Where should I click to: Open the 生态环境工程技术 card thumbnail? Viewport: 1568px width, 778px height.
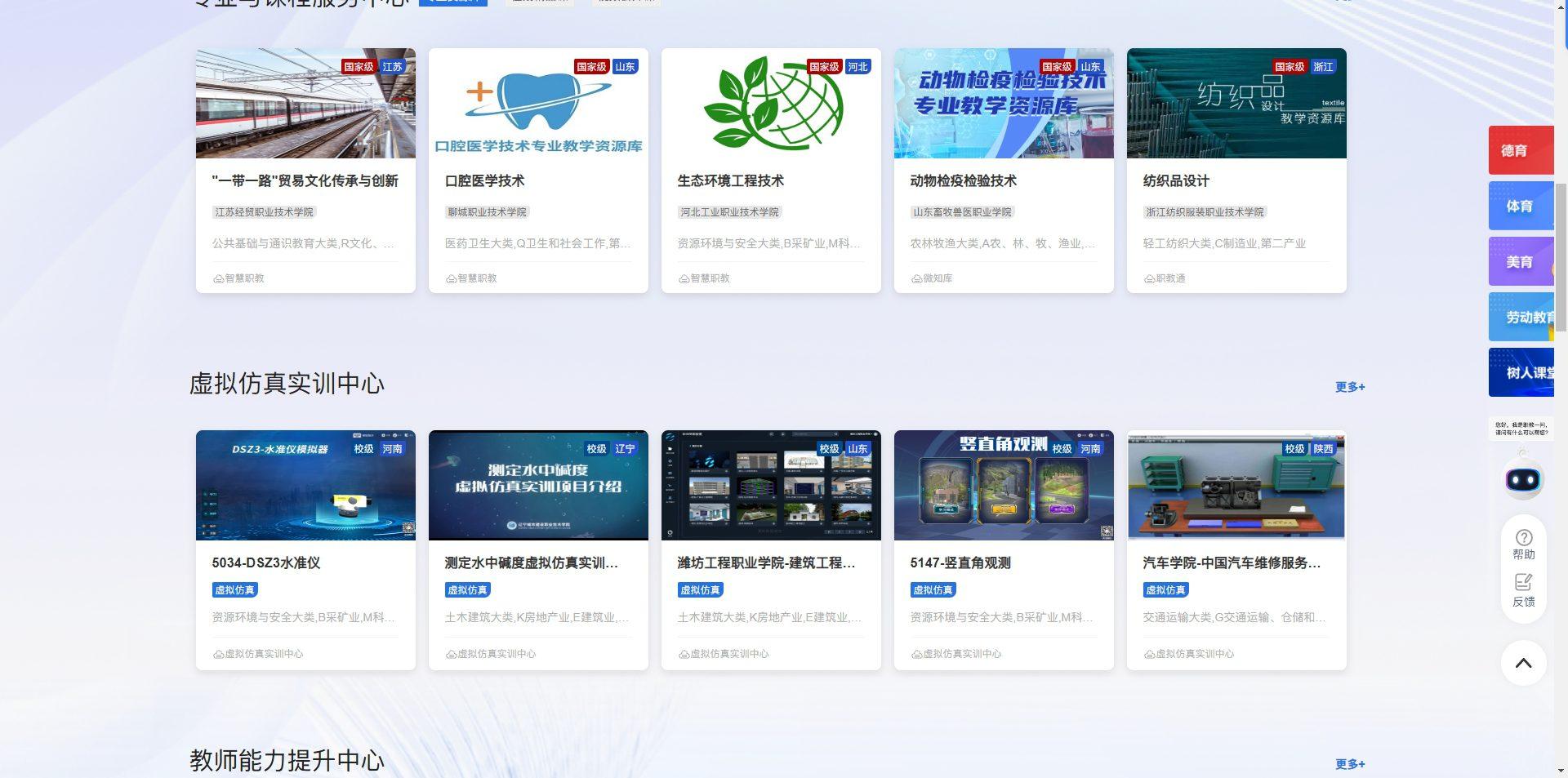coord(770,103)
